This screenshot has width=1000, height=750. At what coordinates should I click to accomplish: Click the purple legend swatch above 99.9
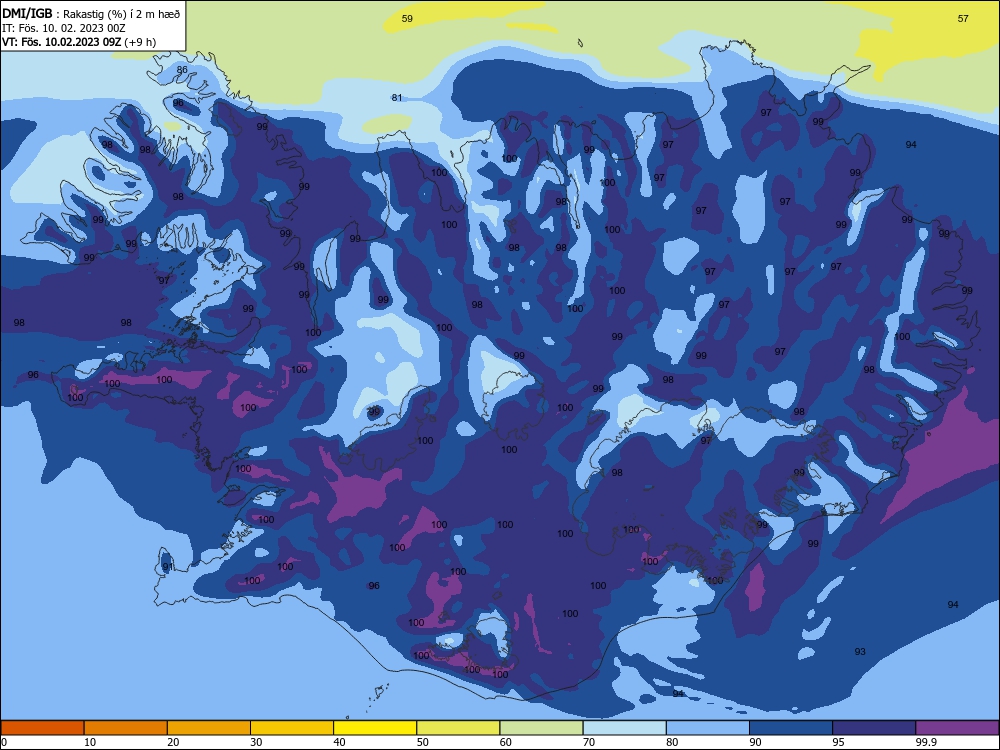[x=957, y=728]
